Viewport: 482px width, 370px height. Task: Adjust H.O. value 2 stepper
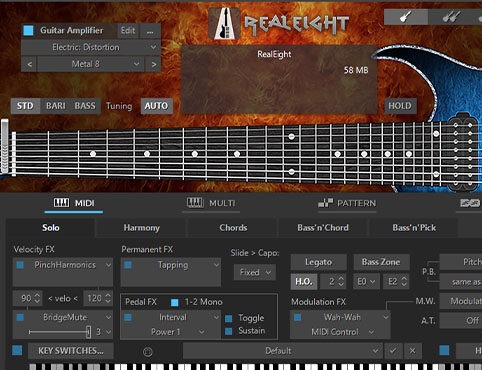pyautogui.click(x=333, y=282)
